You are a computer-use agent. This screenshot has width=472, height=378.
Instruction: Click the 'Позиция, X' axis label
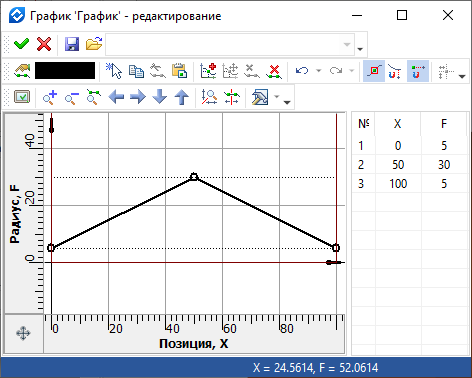tap(194, 344)
